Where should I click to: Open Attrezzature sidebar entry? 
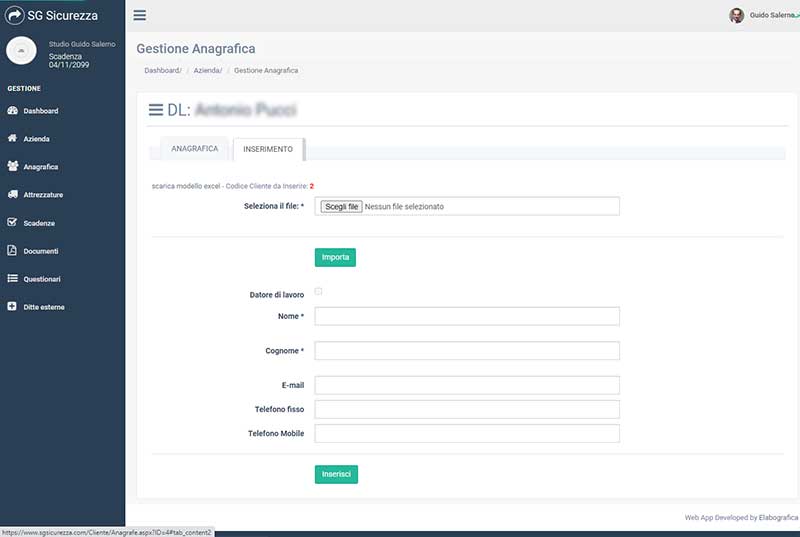point(43,195)
